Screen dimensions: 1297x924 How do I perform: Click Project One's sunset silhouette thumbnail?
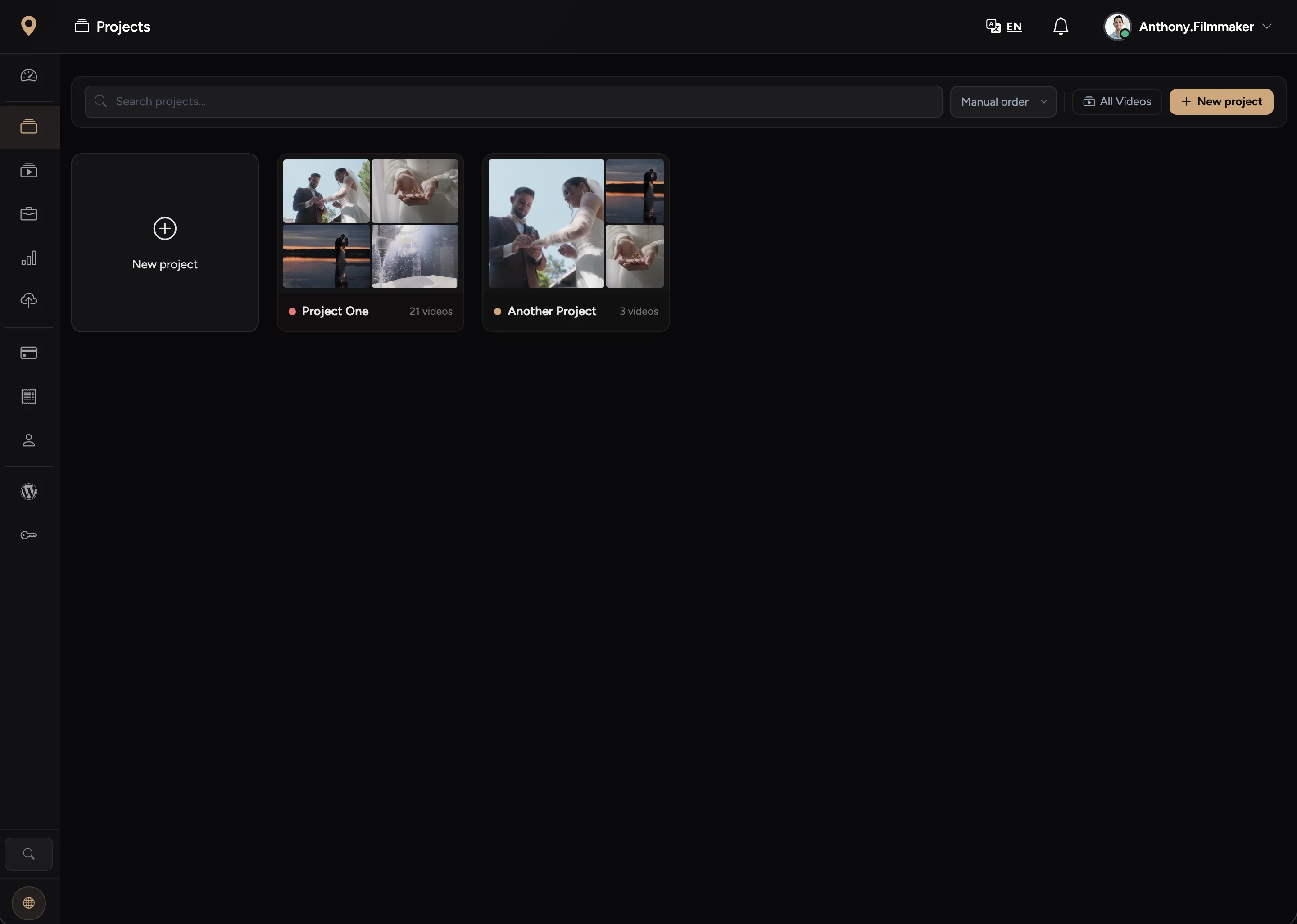coord(327,256)
